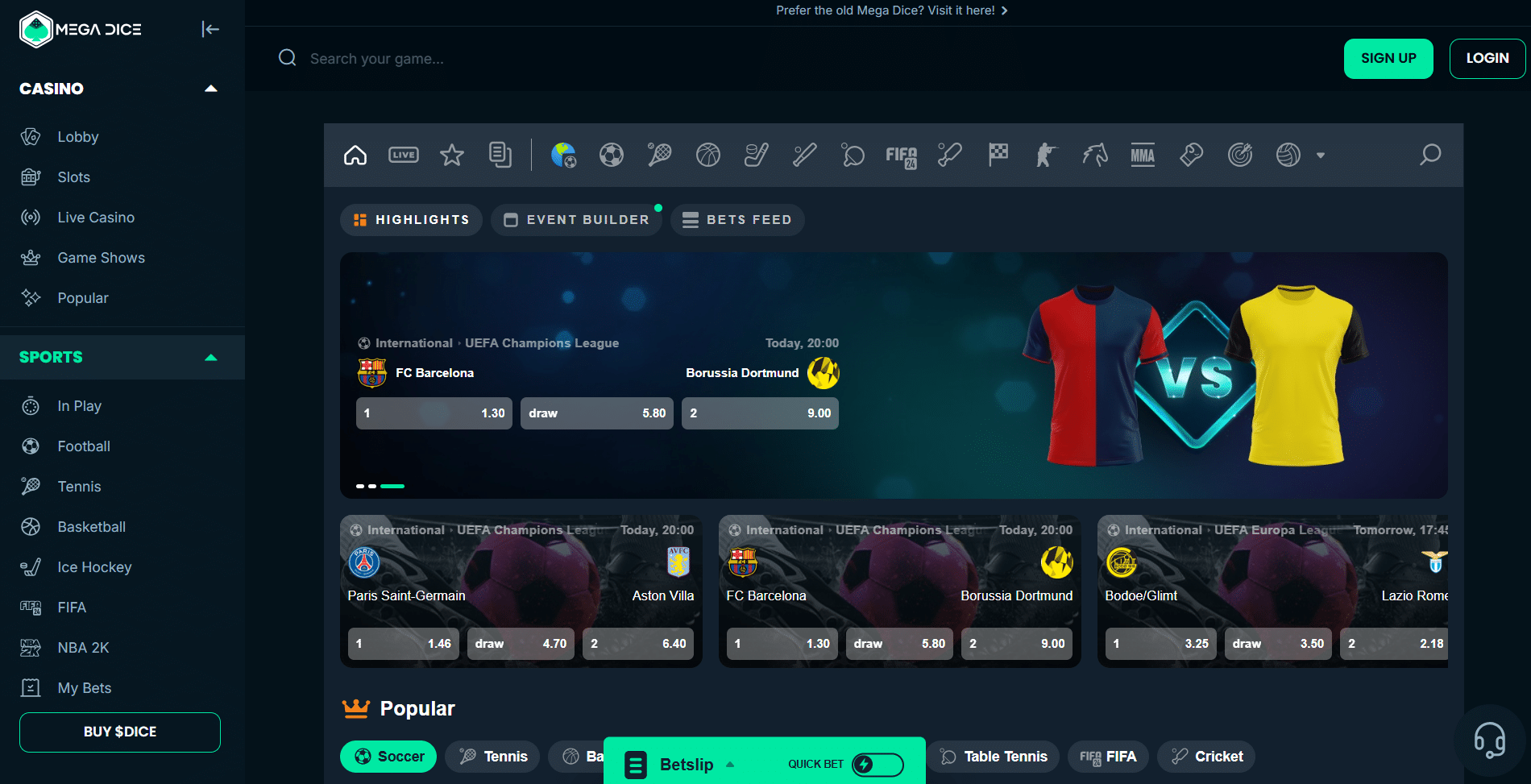
Task: Select MMA icon in sports bar
Action: tap(1143, 155)
